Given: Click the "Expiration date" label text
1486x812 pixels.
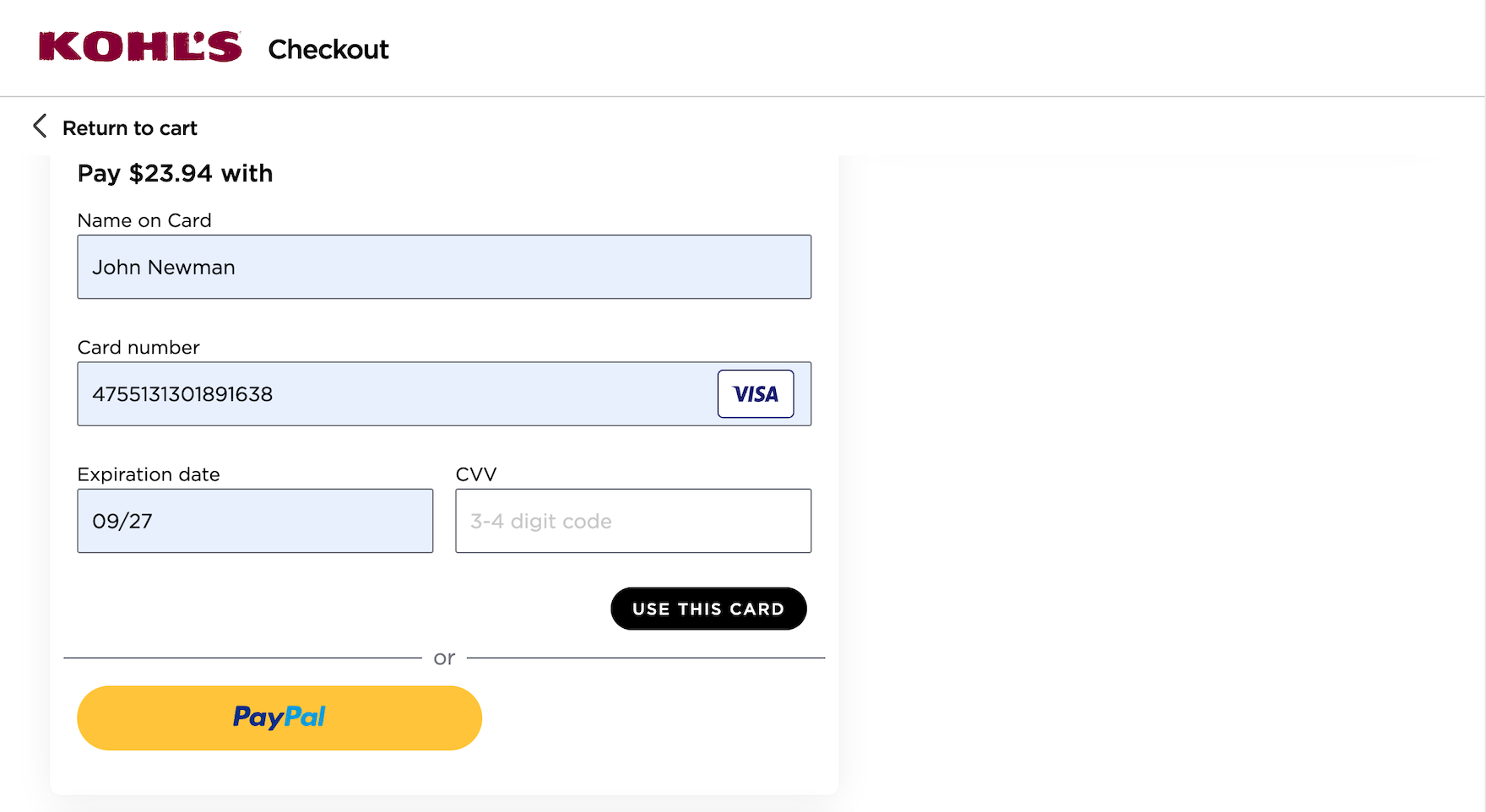Looking at the screenshot, I should (x=149, y=474).
